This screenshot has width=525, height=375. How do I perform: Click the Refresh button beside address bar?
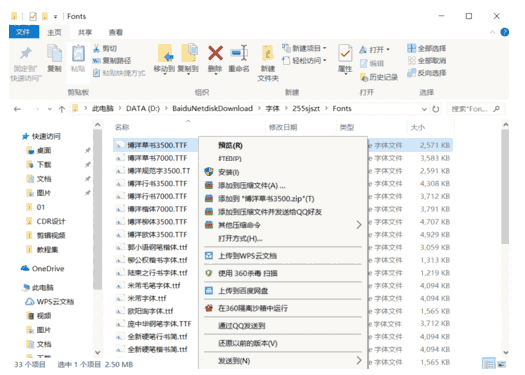(x=436, y=109)
